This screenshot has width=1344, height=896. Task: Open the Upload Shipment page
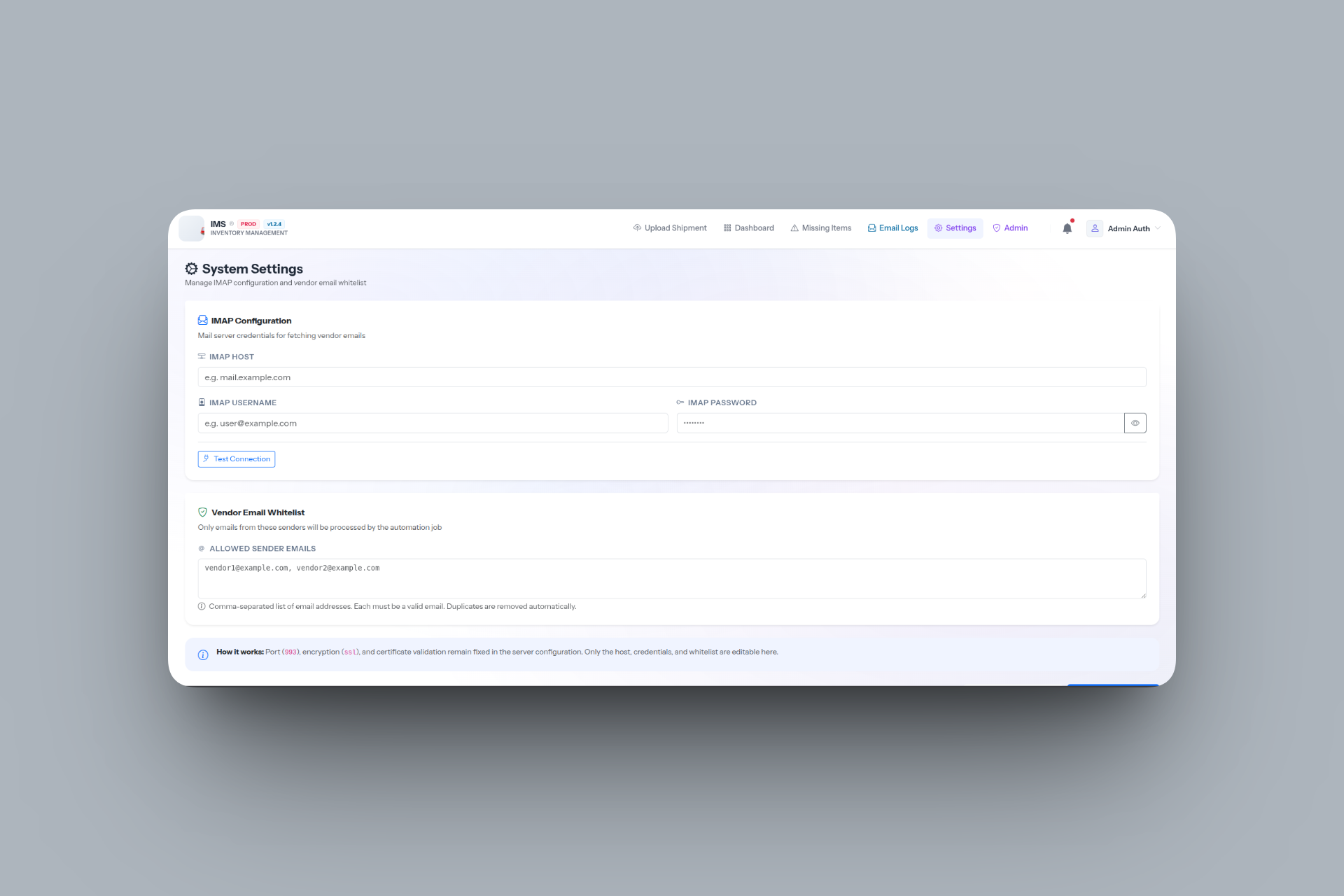[x=670, y=228]
